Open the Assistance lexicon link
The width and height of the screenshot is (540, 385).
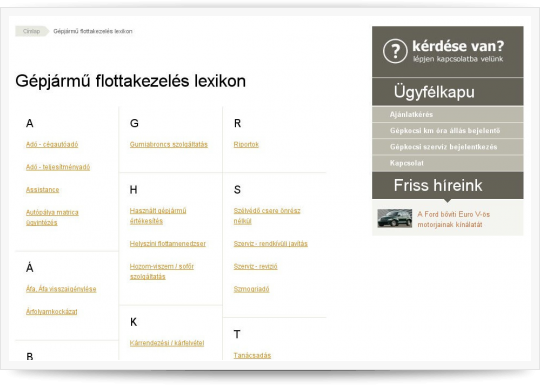[42, 190]
